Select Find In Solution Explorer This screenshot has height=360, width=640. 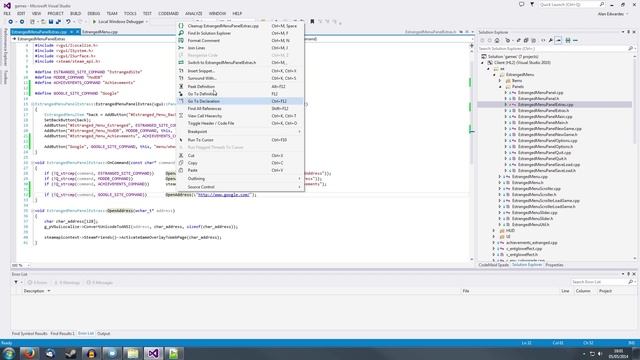[x=240, y=33]
